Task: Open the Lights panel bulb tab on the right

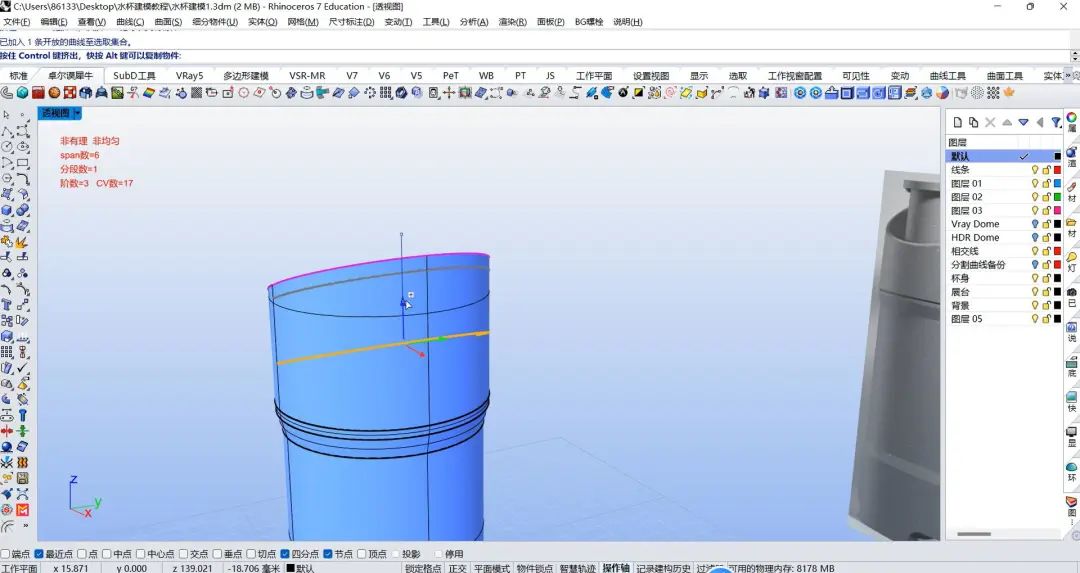Action: pyautogui.click(x=1072, y=257)
